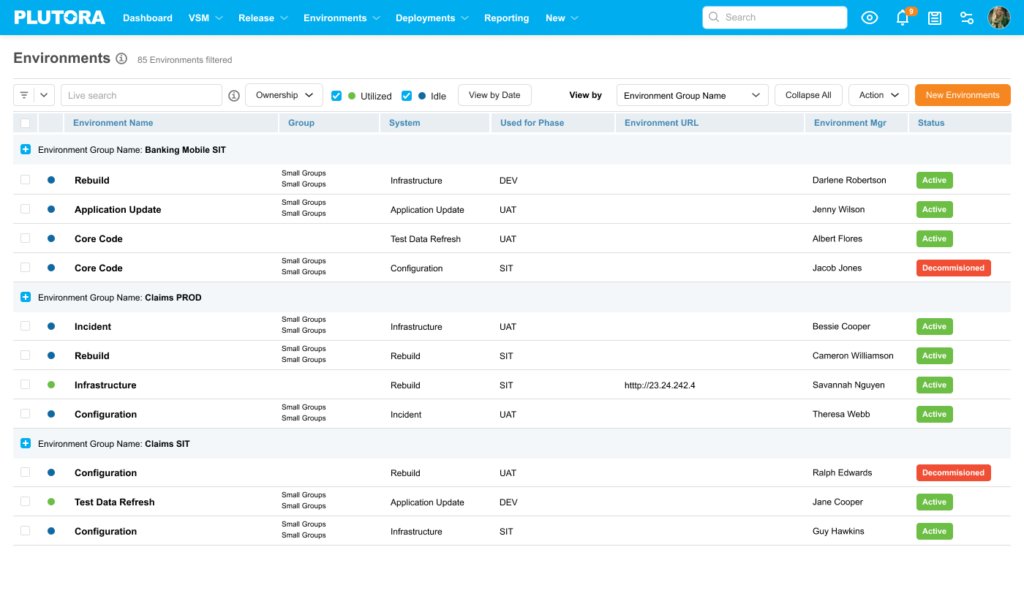1024x607 pixels.
Task: Click status dot of Albert Flores row
Action: [x=51, y=238]
